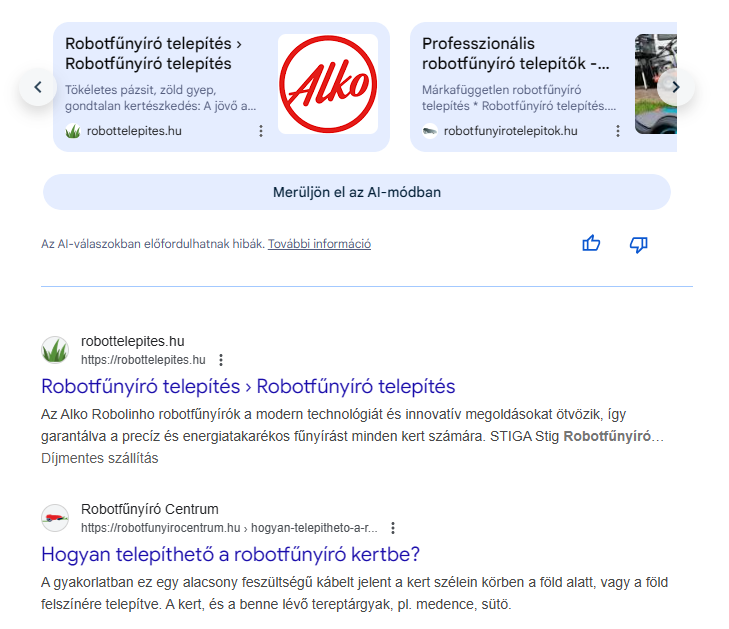
Task: Click robottelepites.hu site name above result
Action: pyautogui.click(x=133, y=341)
